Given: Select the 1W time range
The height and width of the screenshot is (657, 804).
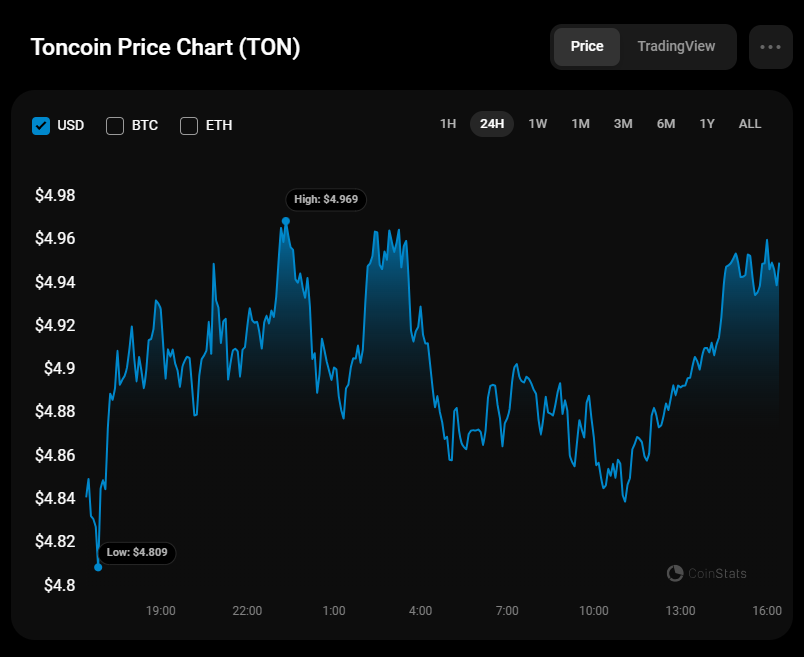Looking at the screenshot, I should point(538,124).
